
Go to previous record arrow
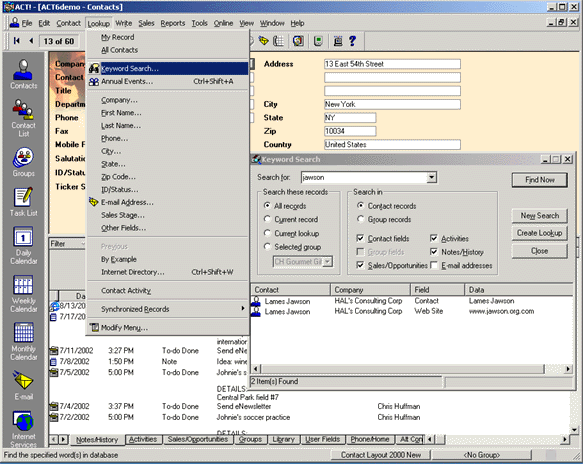click(x=31, y=41)
